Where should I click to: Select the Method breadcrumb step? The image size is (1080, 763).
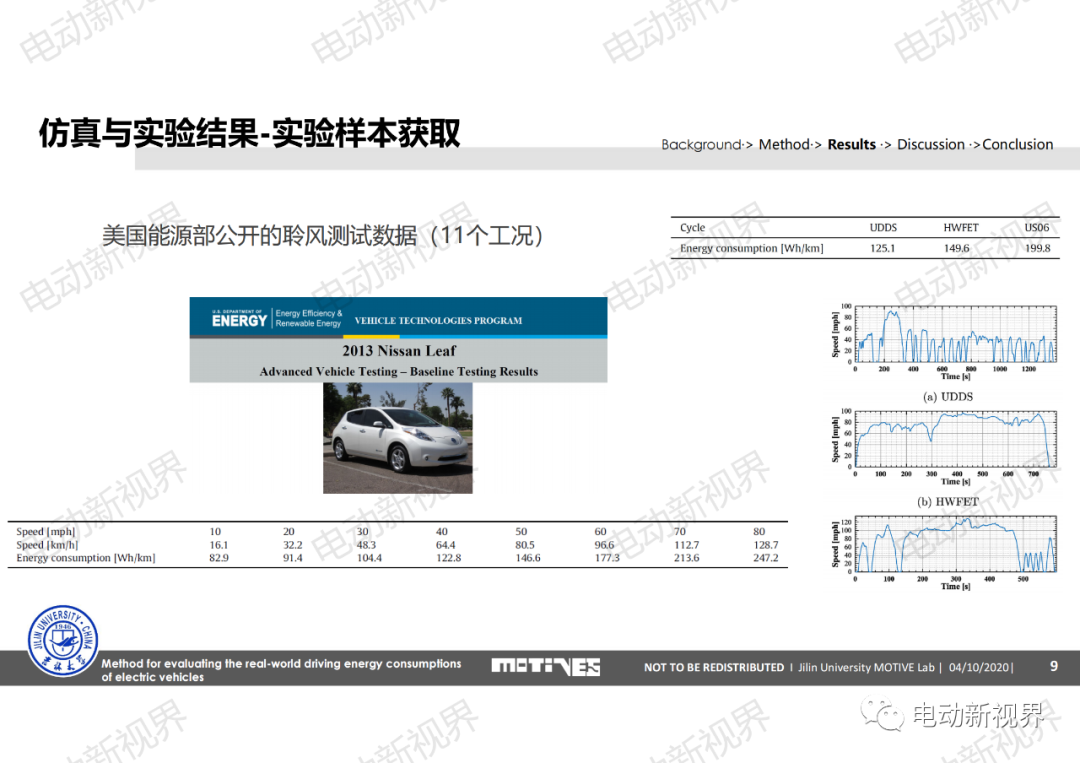pyautogui.click(x=784, y=145)
